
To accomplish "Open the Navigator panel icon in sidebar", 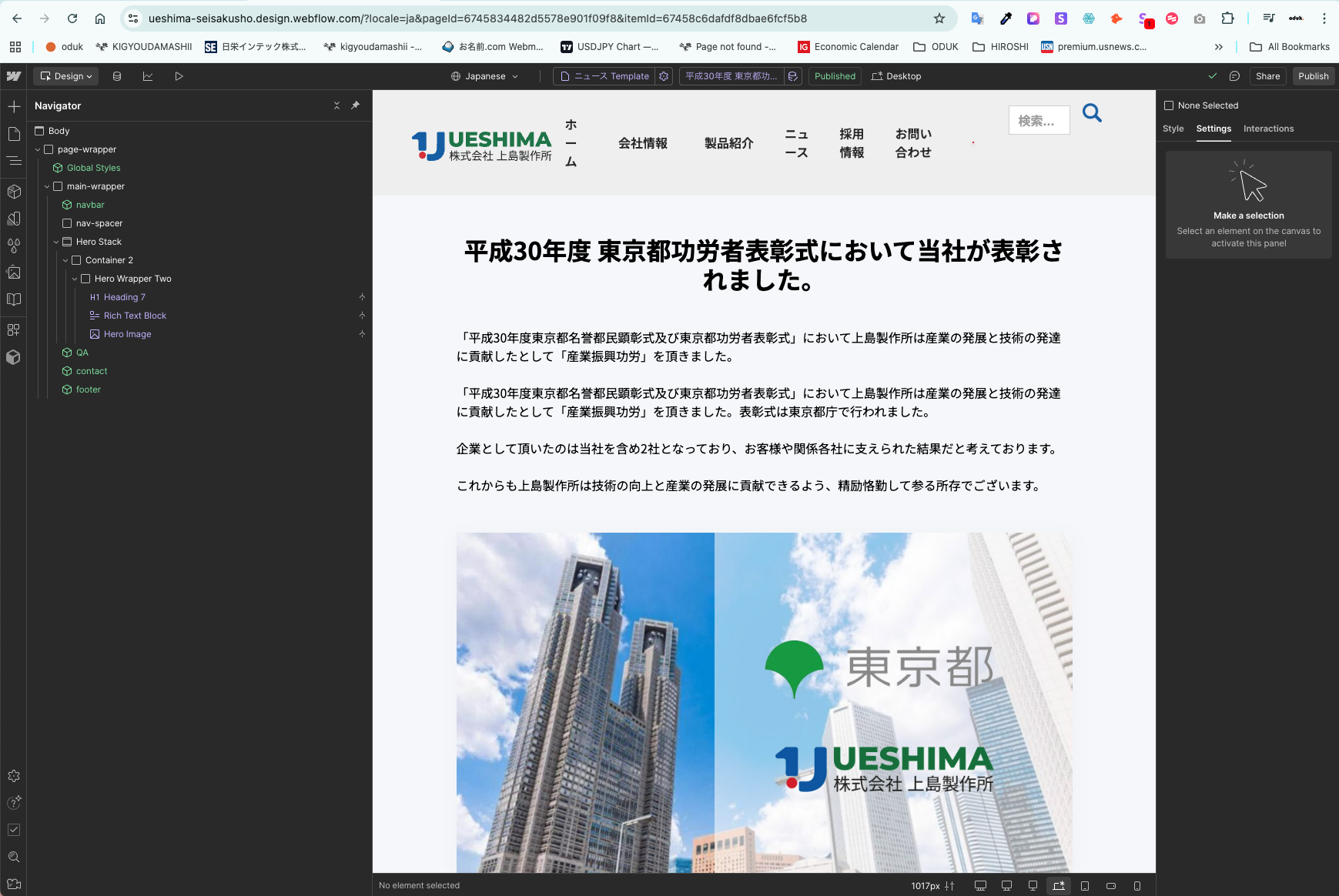I will coord(14,161).
